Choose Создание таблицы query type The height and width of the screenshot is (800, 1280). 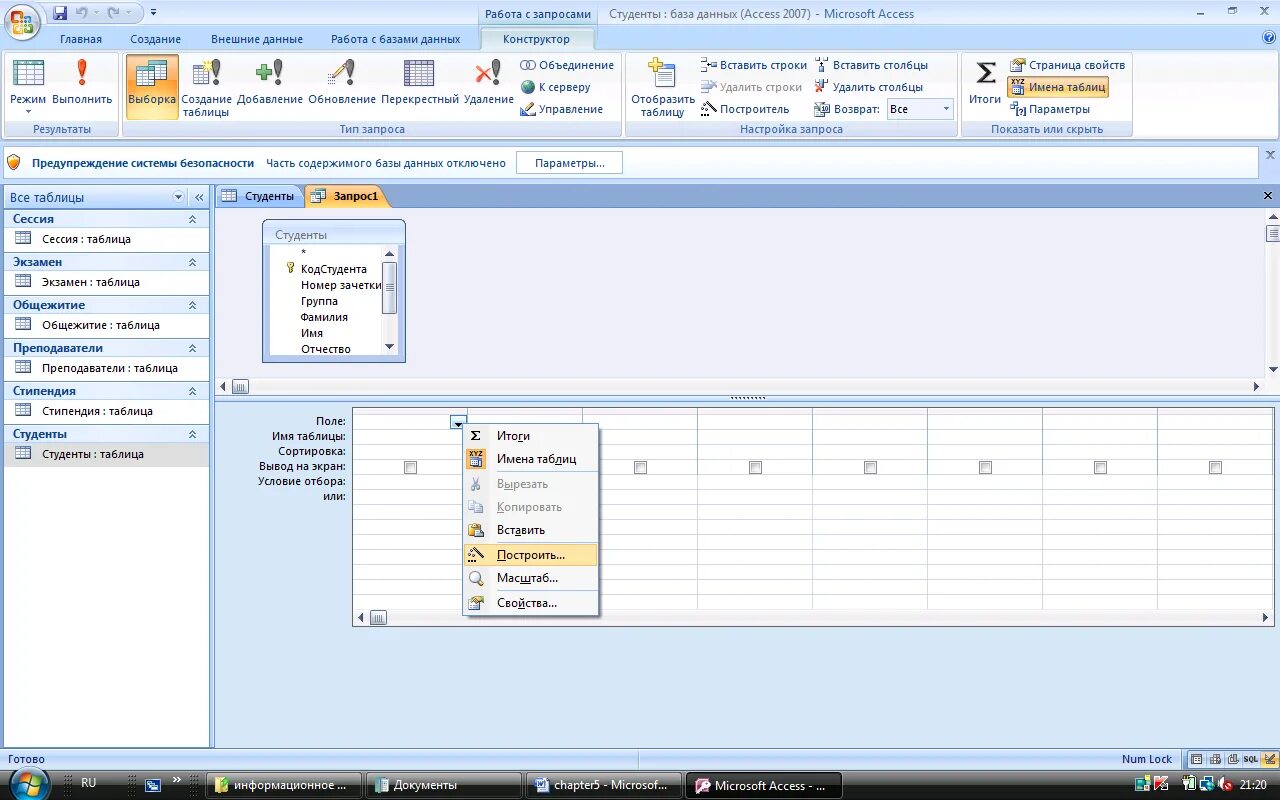(207, 88)
